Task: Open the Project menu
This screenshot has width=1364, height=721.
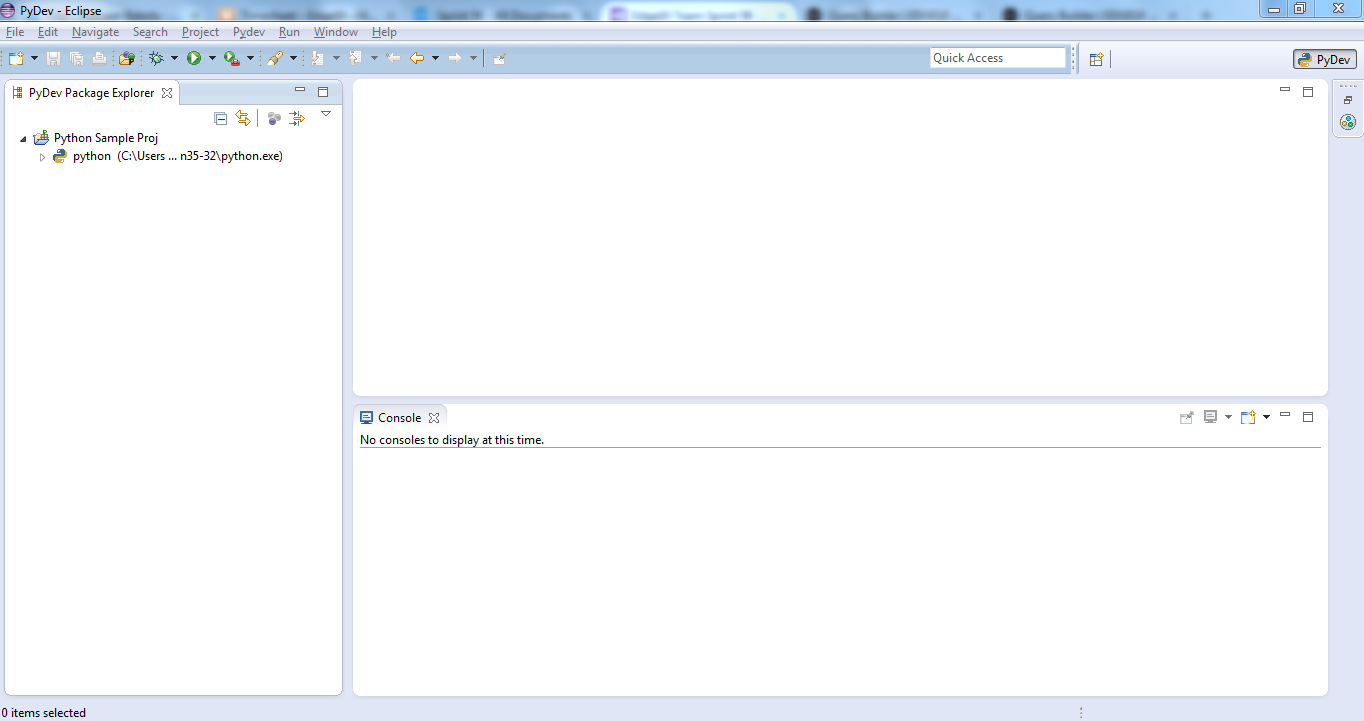Action: [201, 32]
